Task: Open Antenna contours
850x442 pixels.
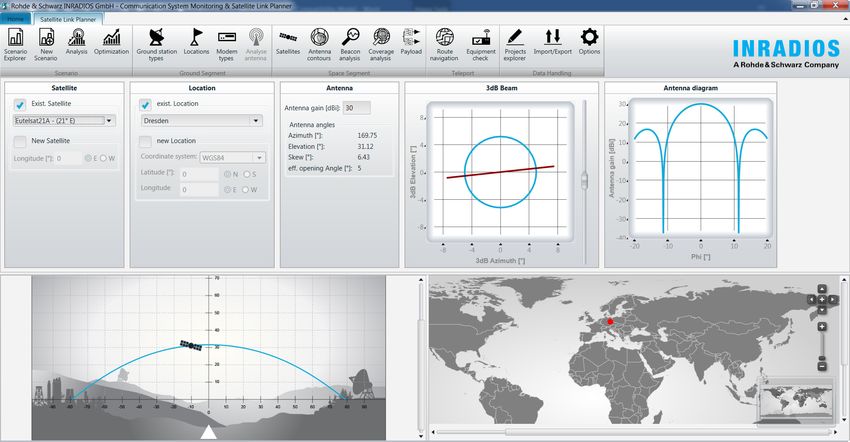Action: click(x=319, y=44)
